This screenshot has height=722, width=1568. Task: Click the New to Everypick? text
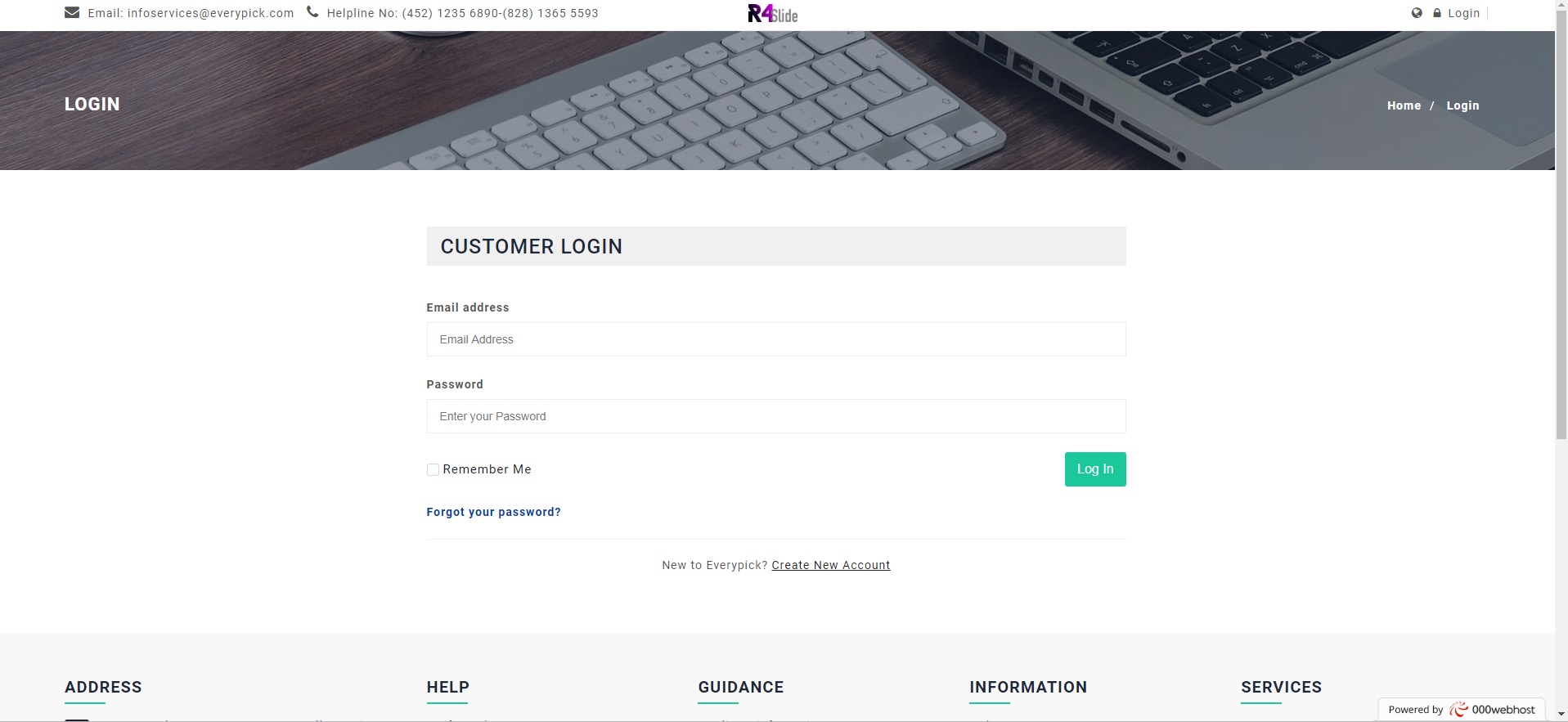pos(715,565)
